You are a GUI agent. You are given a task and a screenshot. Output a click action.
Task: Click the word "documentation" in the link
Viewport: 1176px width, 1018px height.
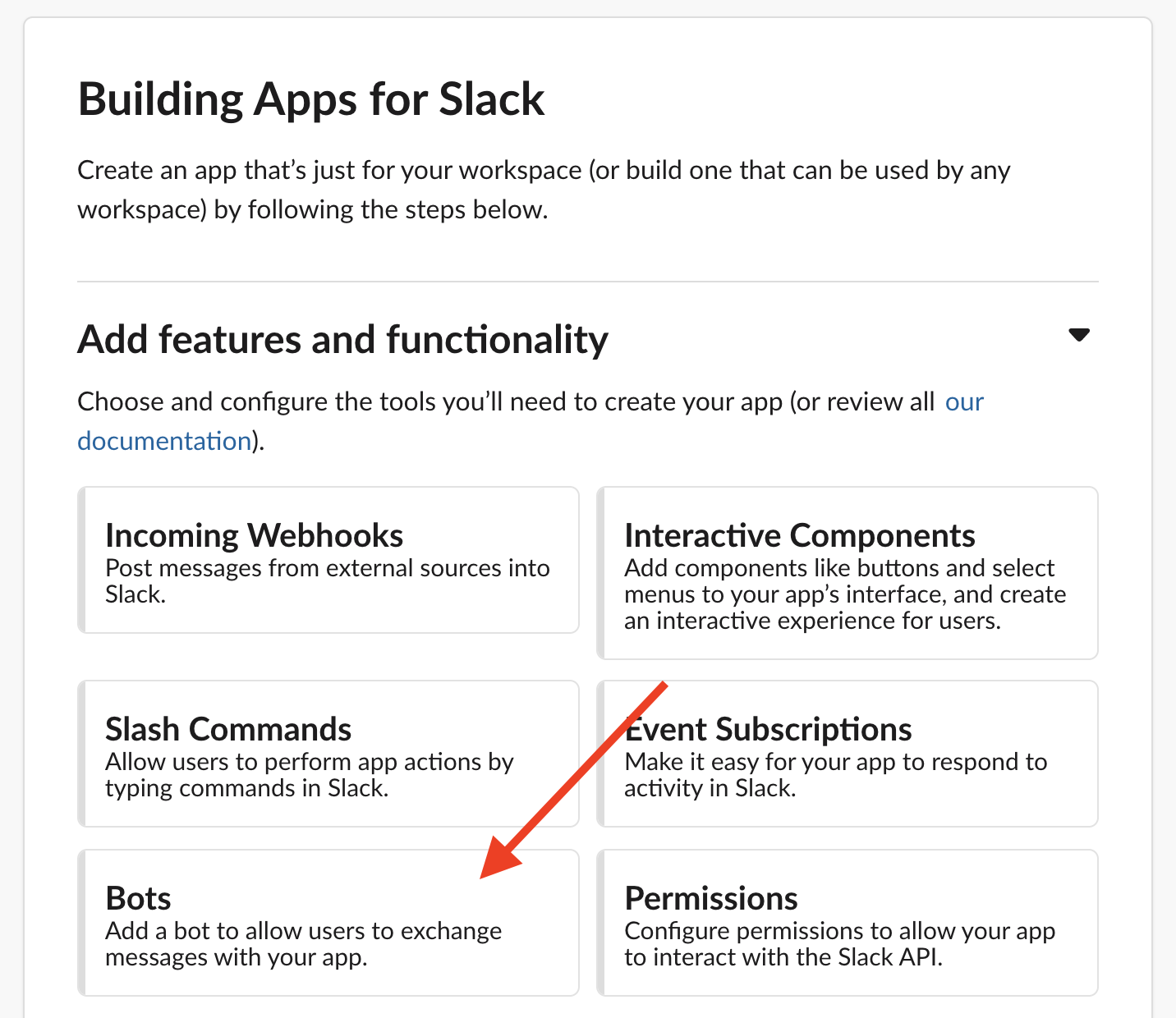click(164, 442)
